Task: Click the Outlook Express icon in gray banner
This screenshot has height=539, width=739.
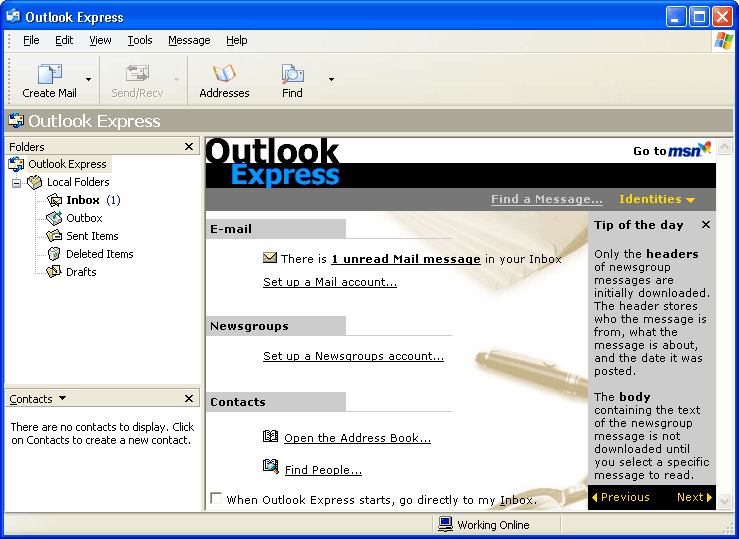Action: pos(16,121)
